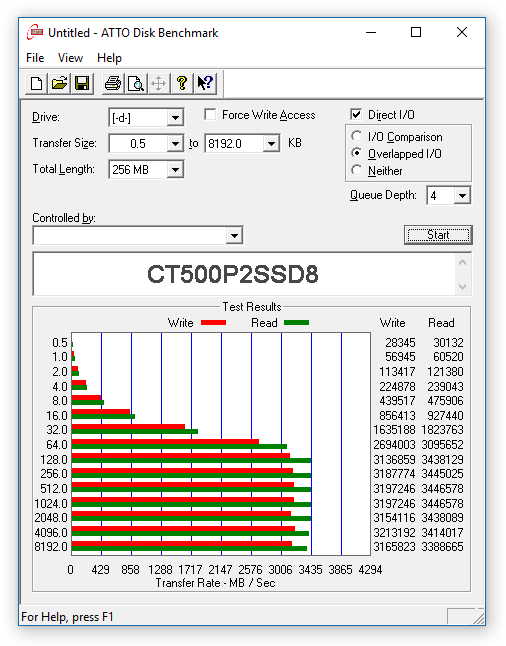506x646 pixels.
Task: Click the Save floppy disk icon
Action: click(82, 84)
